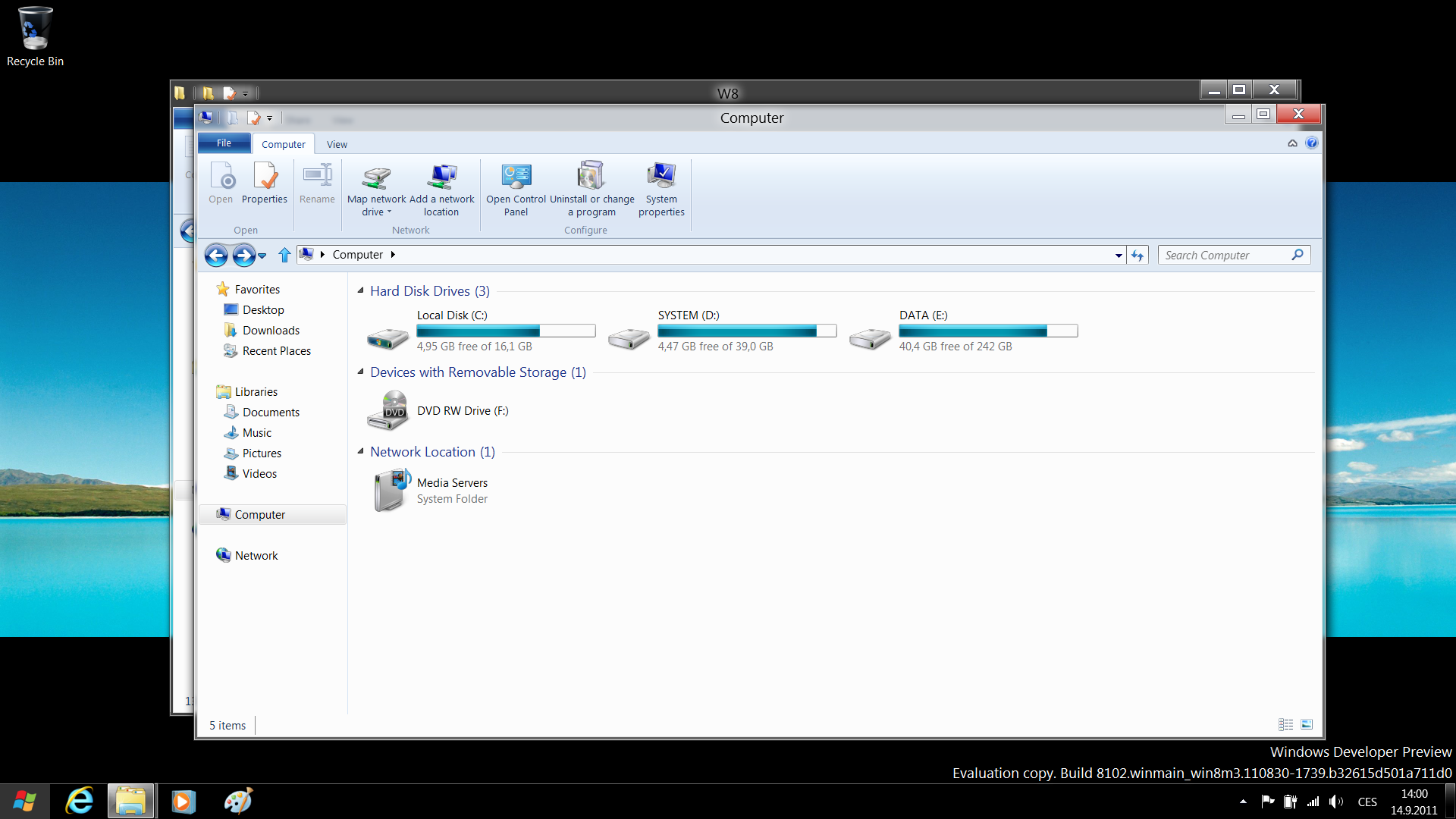Open the address bar history dropdown
1456x819 pixels.
(x=1119, y=256)
